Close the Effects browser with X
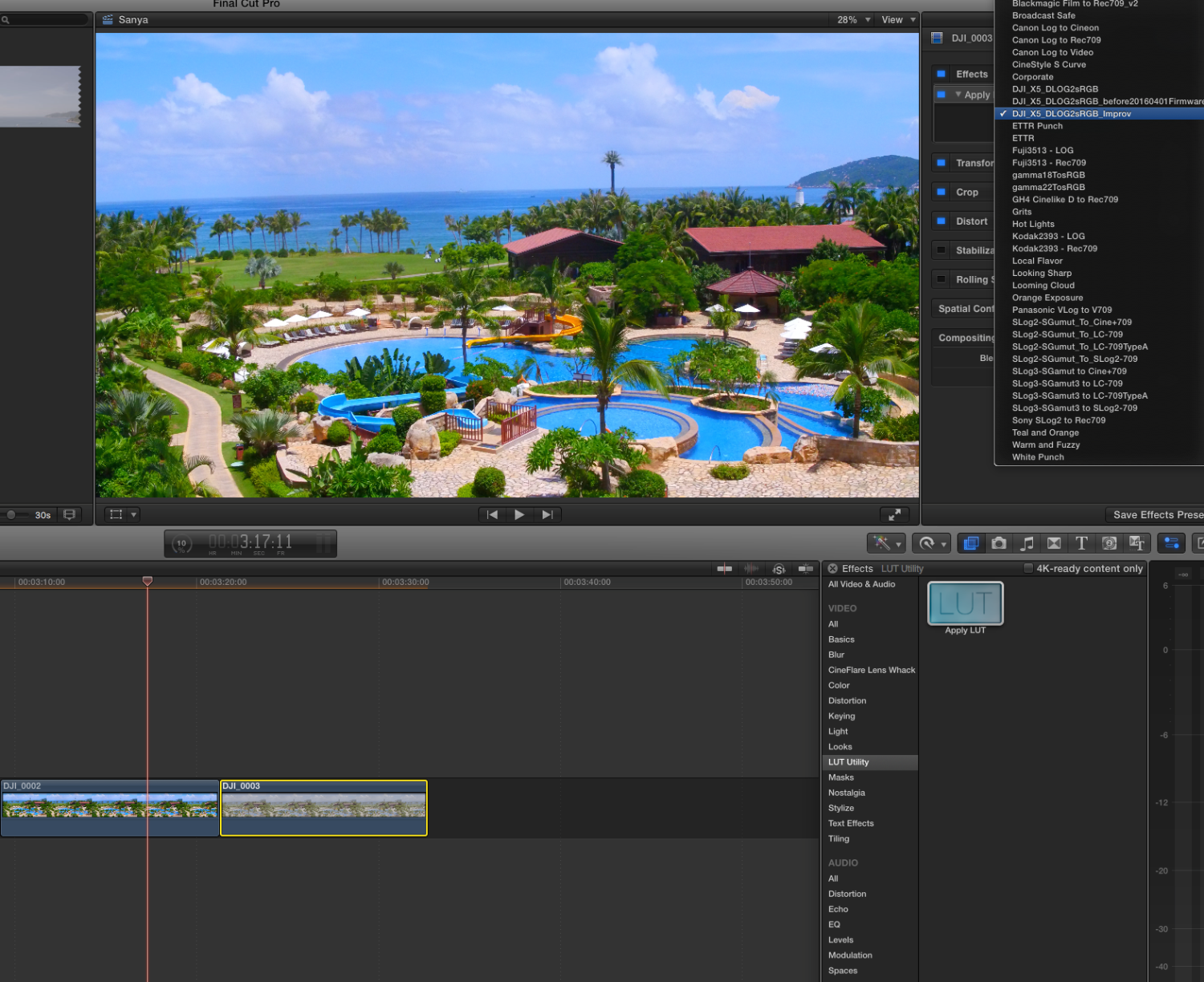 pyautogui.click(x=832, y=568)
